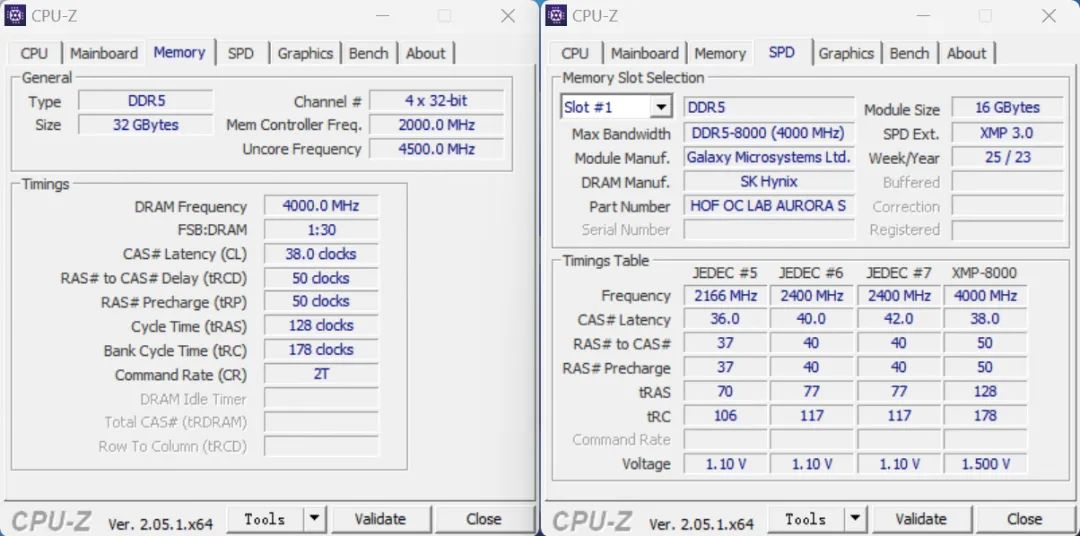Click CPU-Z app icon in left window title bar
This screenshot has height=536, width=1080.
coord(14,15)
